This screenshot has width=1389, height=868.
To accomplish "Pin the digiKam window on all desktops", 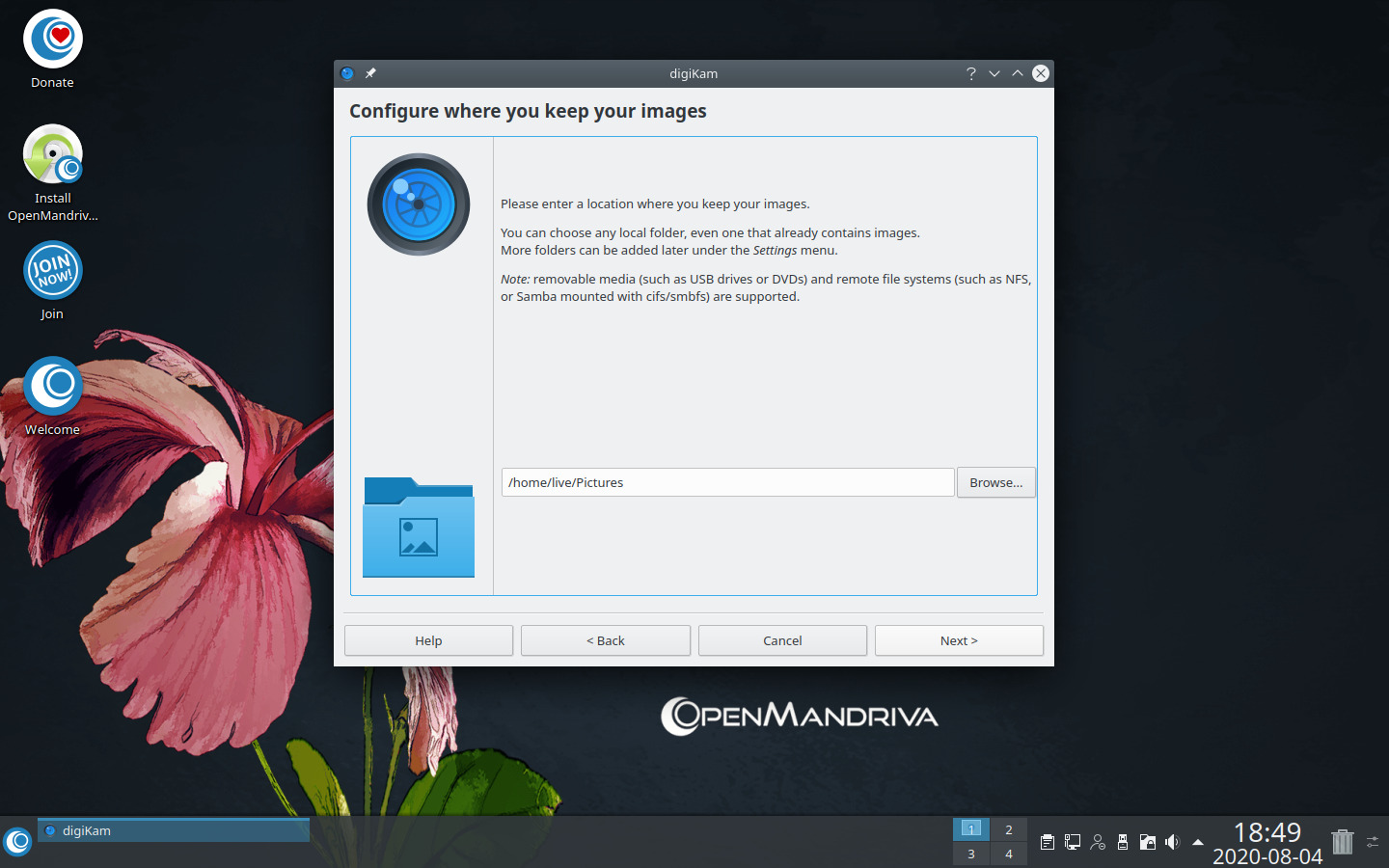I will (370, 73).
